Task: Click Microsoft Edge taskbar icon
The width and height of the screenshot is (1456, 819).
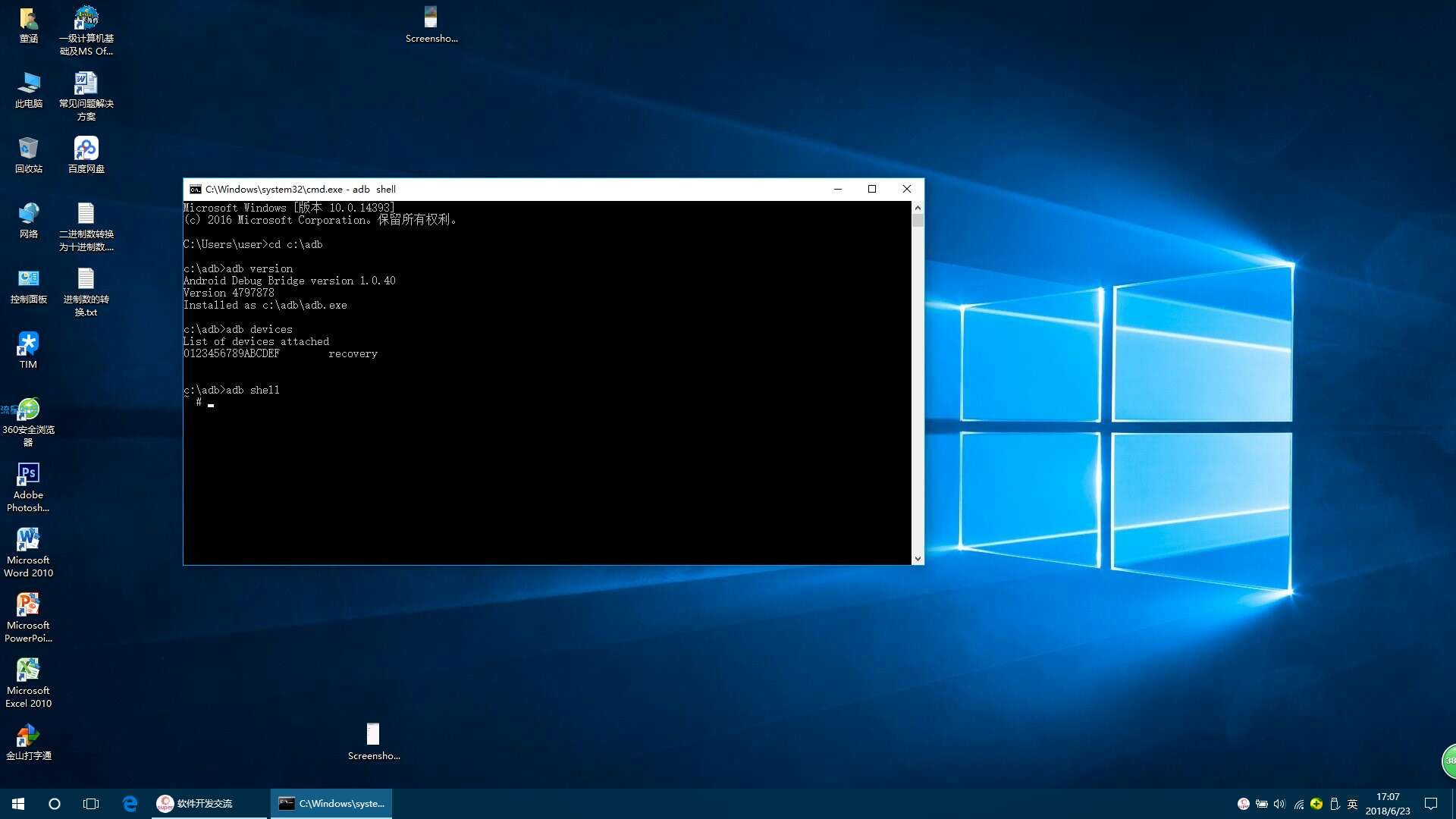Action: point(130,803)
